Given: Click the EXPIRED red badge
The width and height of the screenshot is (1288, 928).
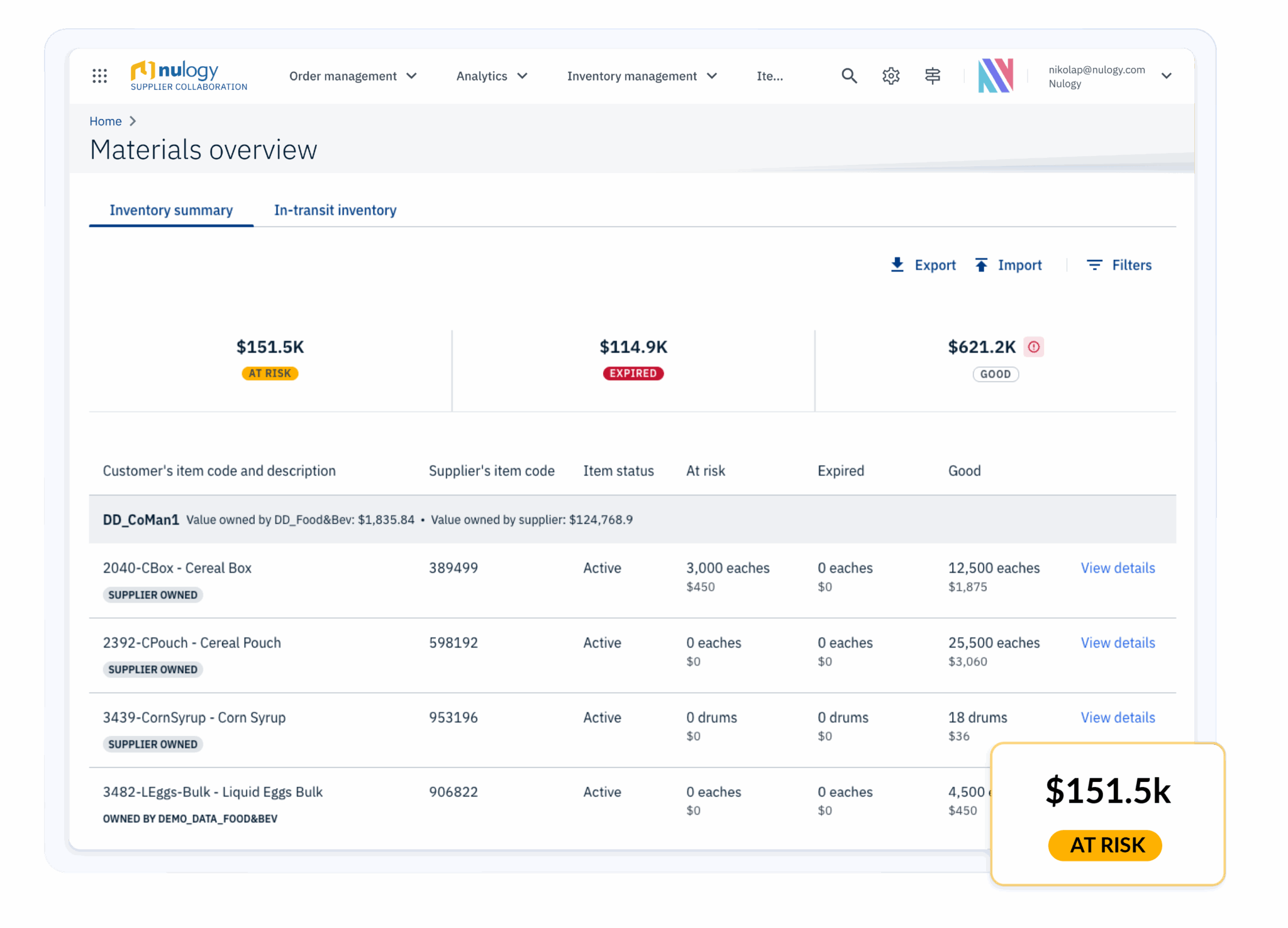Looking at the screenshot, I should (633, 373).
